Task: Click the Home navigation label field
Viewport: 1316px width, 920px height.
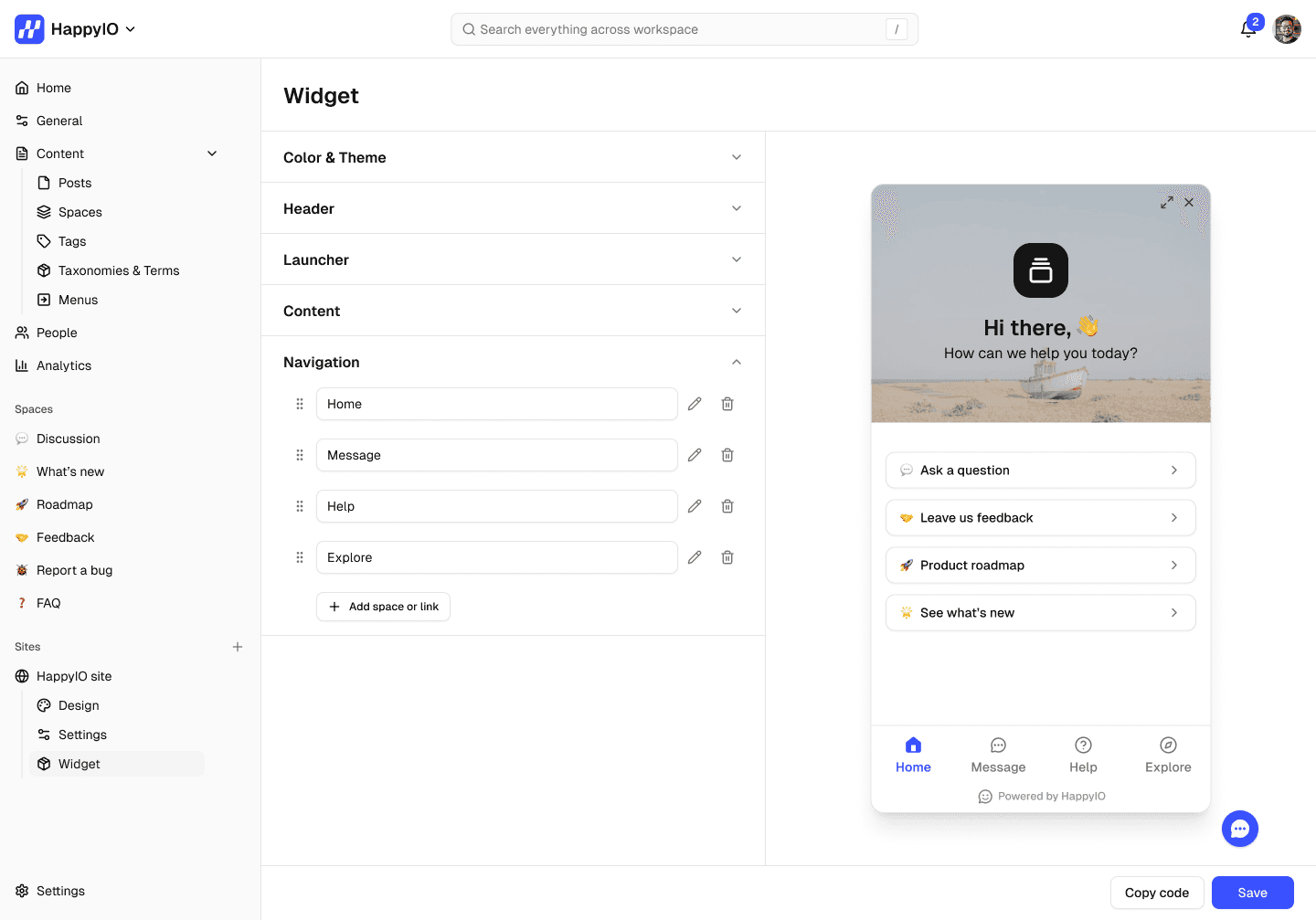Action: [x=497, y=404]
